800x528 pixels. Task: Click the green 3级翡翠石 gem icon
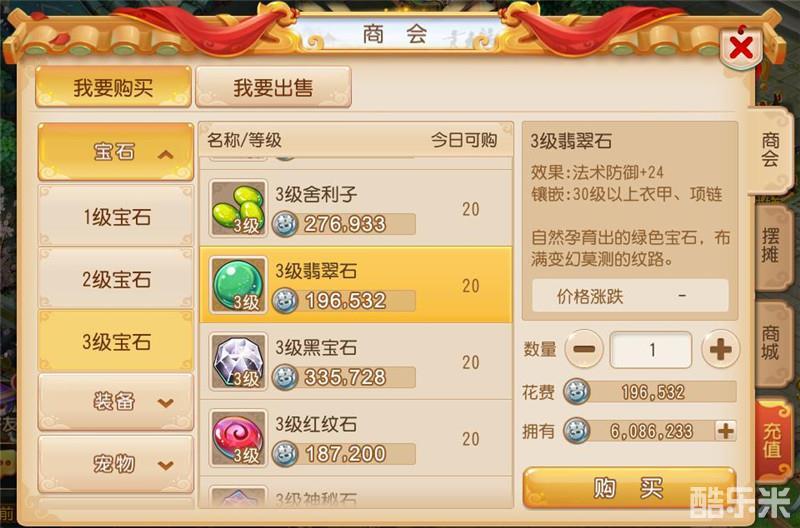click(238, 285)
